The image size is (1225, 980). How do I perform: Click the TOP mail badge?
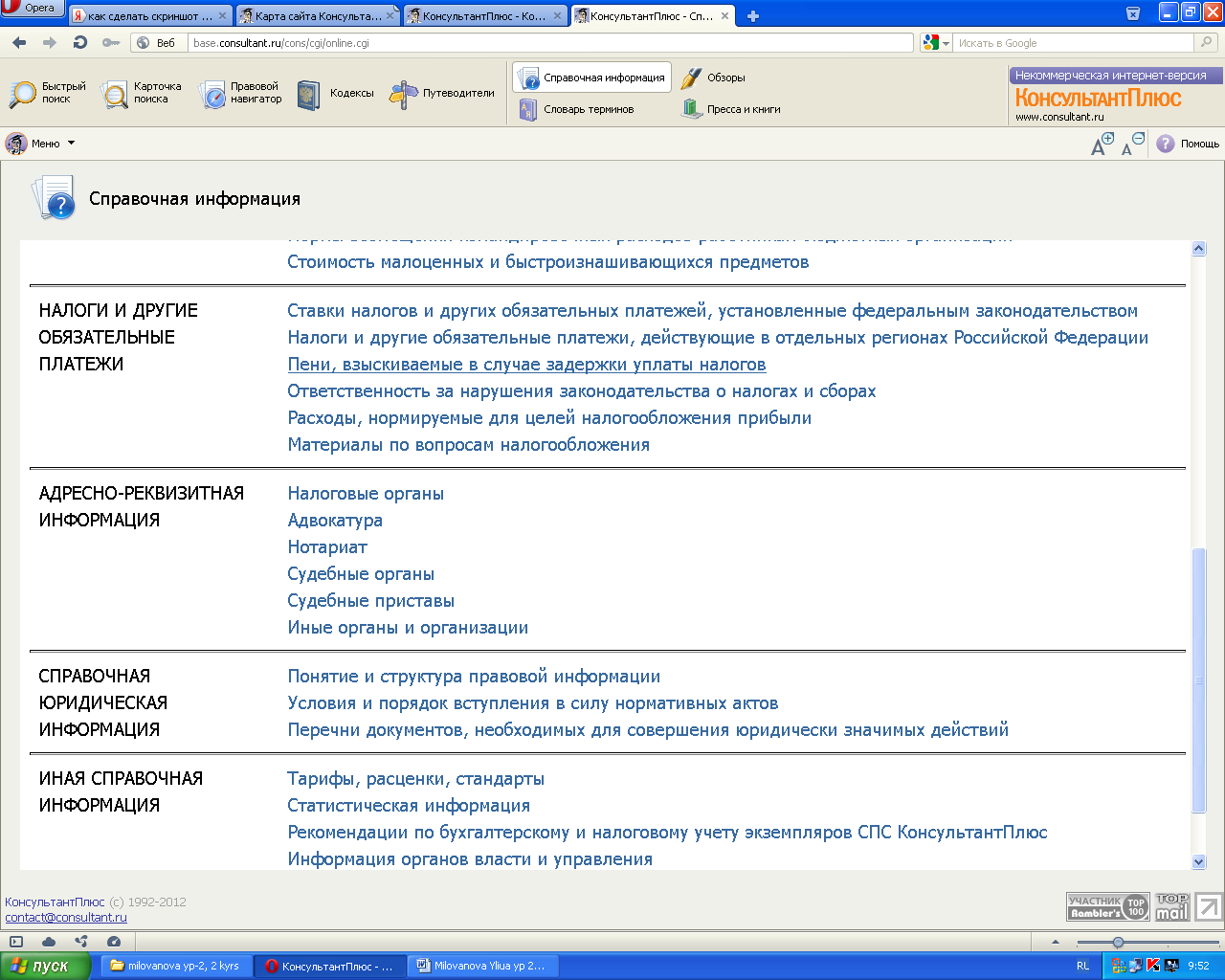point(1171,906)
